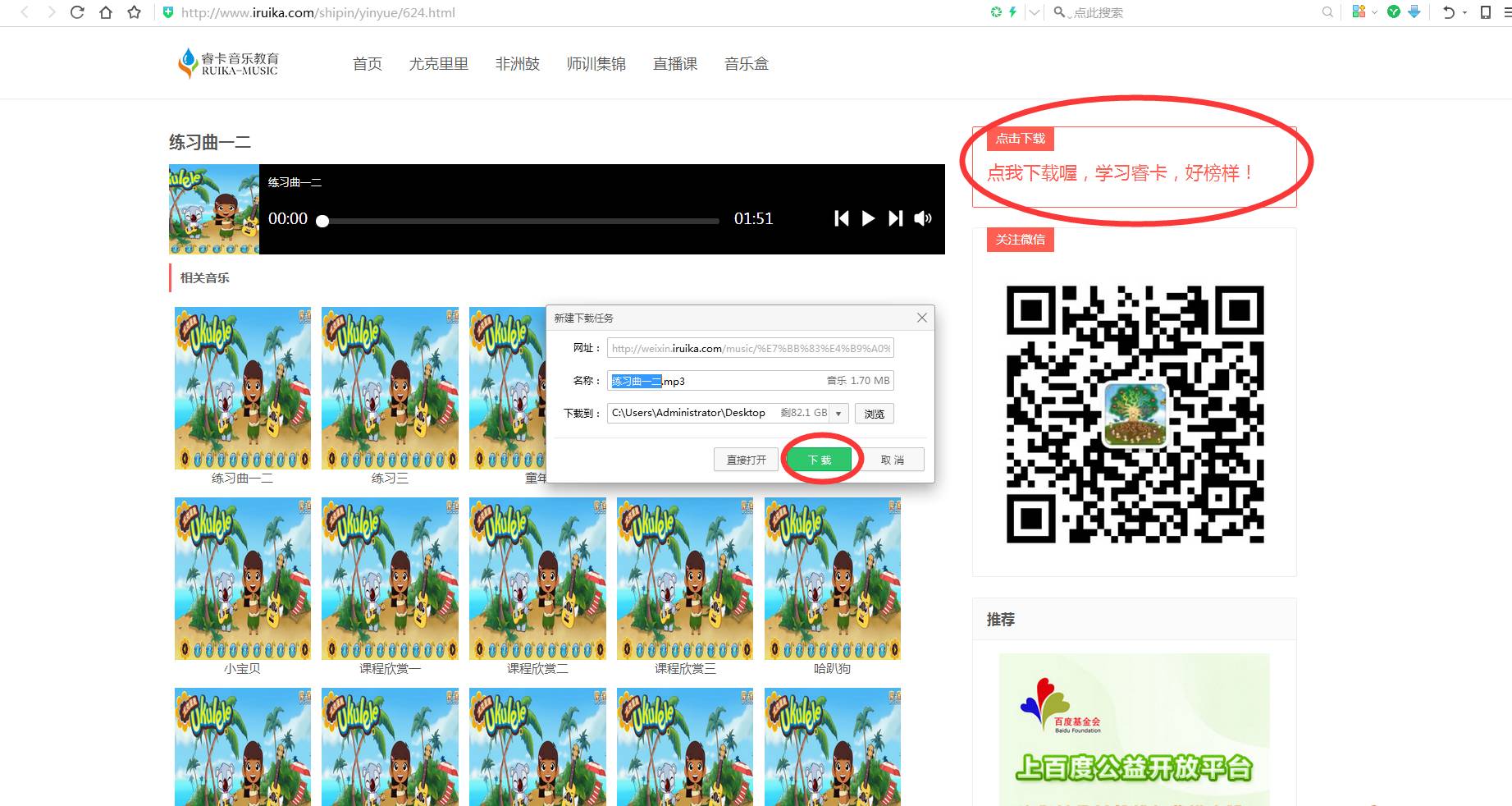Image resolution: width=1512 pixels, height=806 pixels.
Task: Mute the player volume
Action: pos(923,218)
